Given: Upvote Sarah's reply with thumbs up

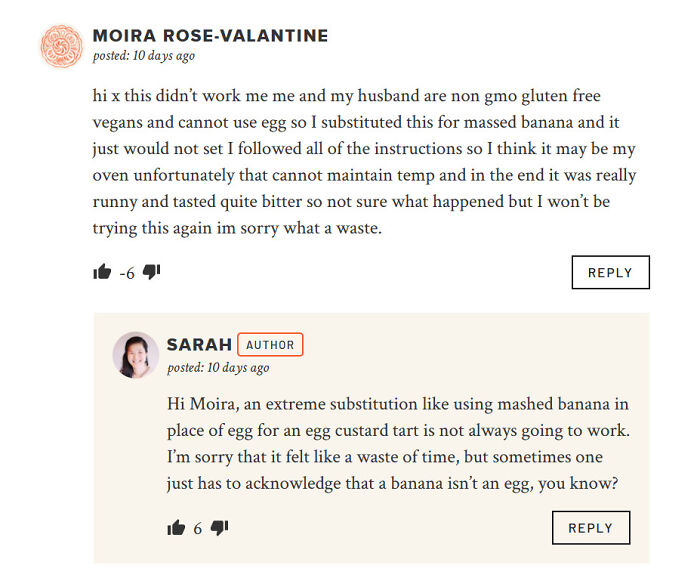Looking at the screenshot, I should (x=177, y=528).
